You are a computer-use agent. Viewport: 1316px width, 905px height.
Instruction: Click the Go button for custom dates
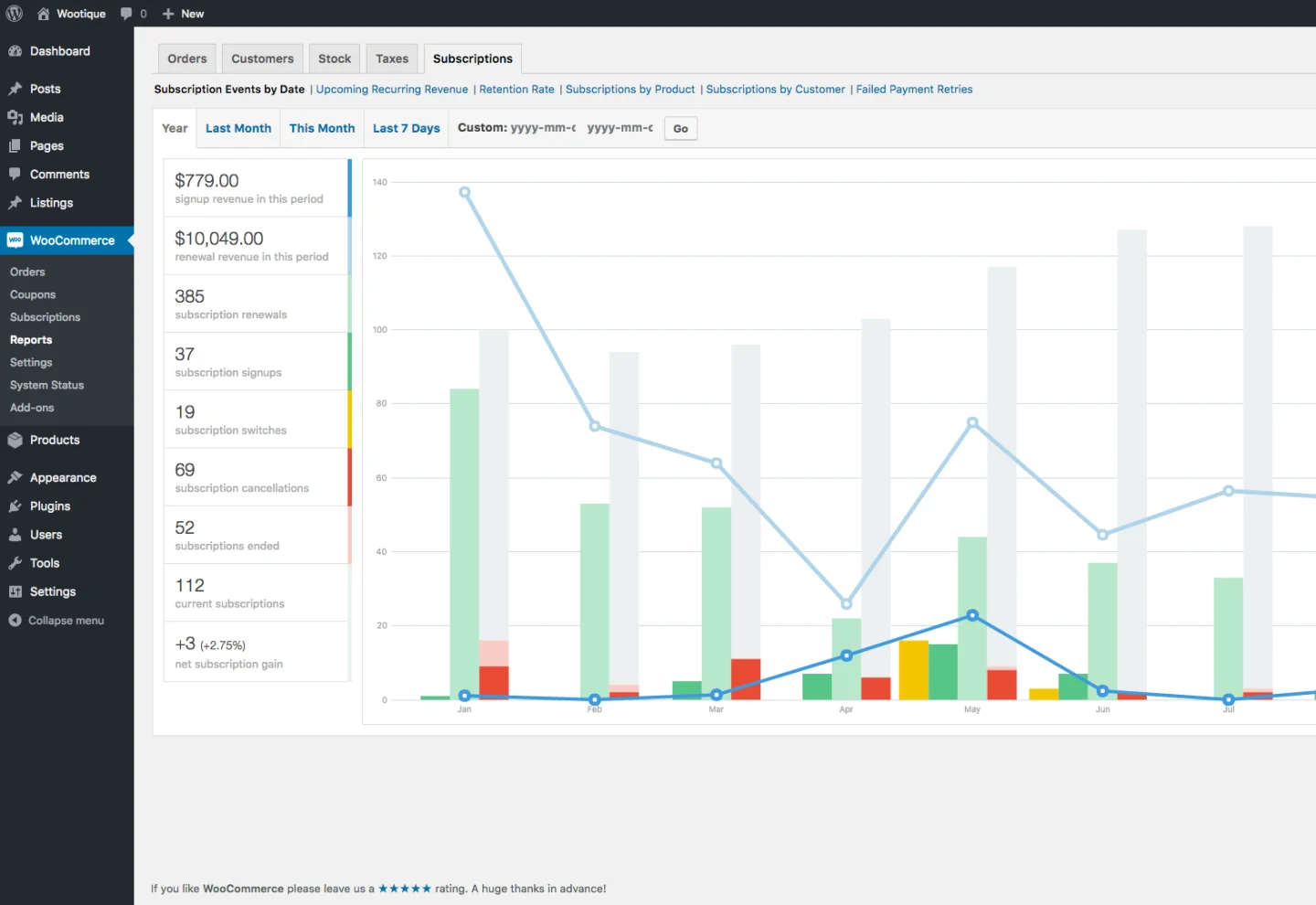[681, 129]
